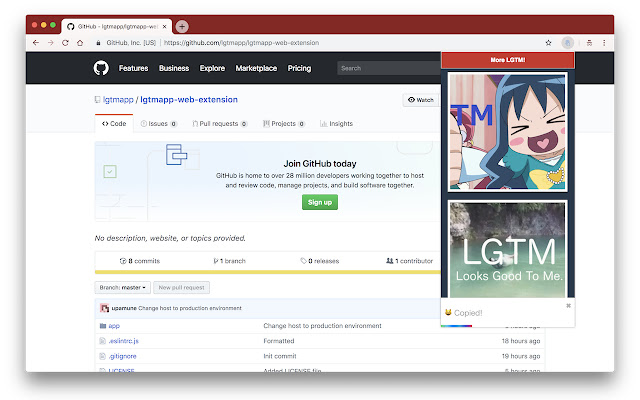Open the lgtmapp owner link
This screenshot has height=400, width=640.
(118, 100)
